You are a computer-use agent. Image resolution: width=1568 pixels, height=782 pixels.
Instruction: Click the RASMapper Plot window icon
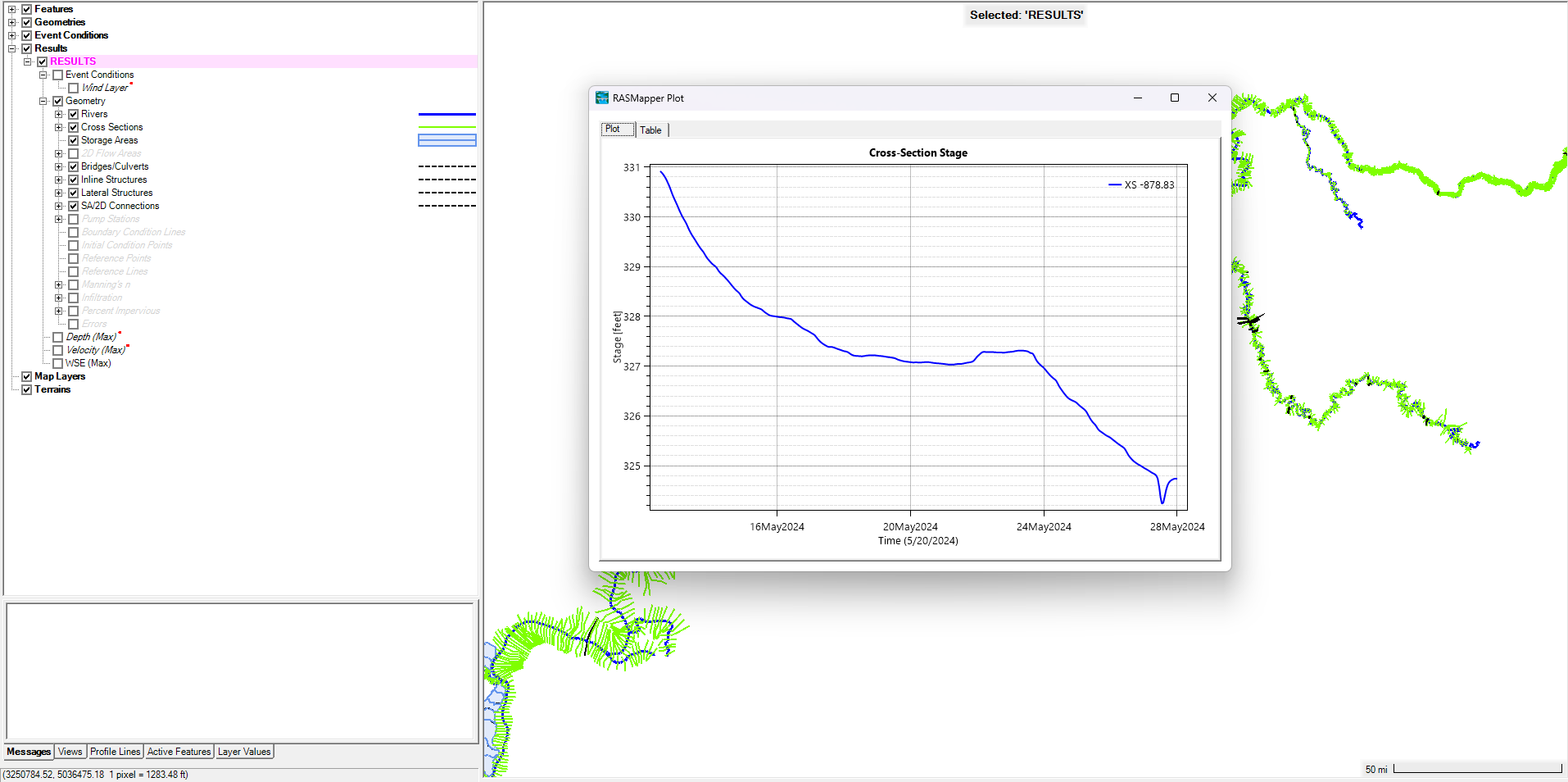click(602, 98)
